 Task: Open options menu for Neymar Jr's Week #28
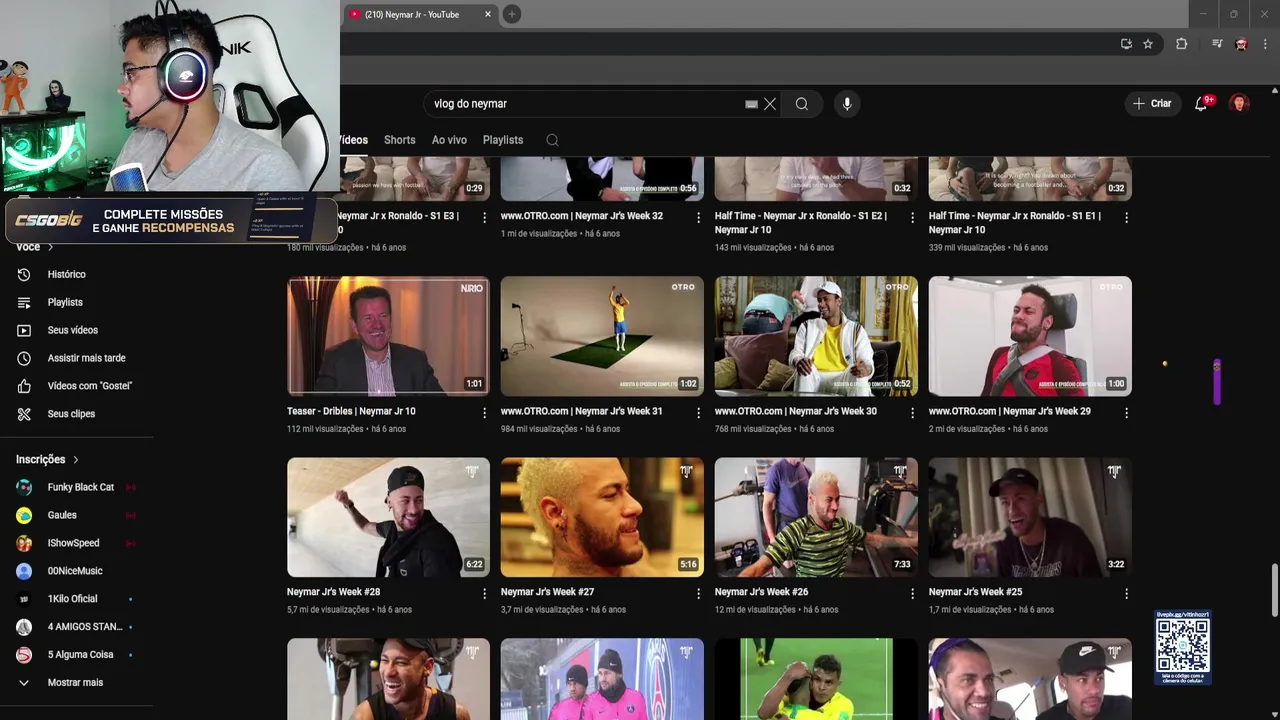(x=484, y=593)
